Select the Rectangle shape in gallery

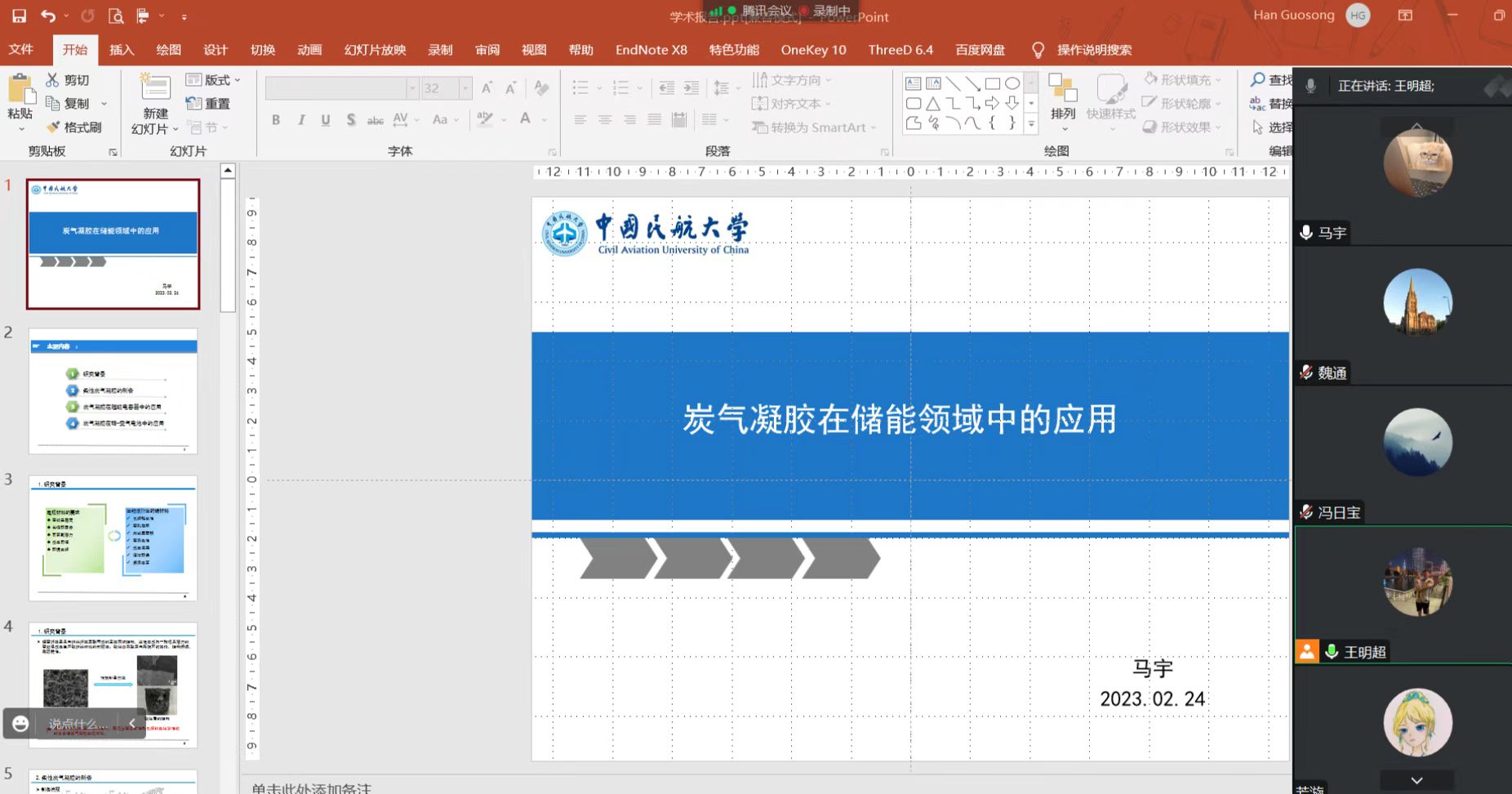(x=993, y=83)
